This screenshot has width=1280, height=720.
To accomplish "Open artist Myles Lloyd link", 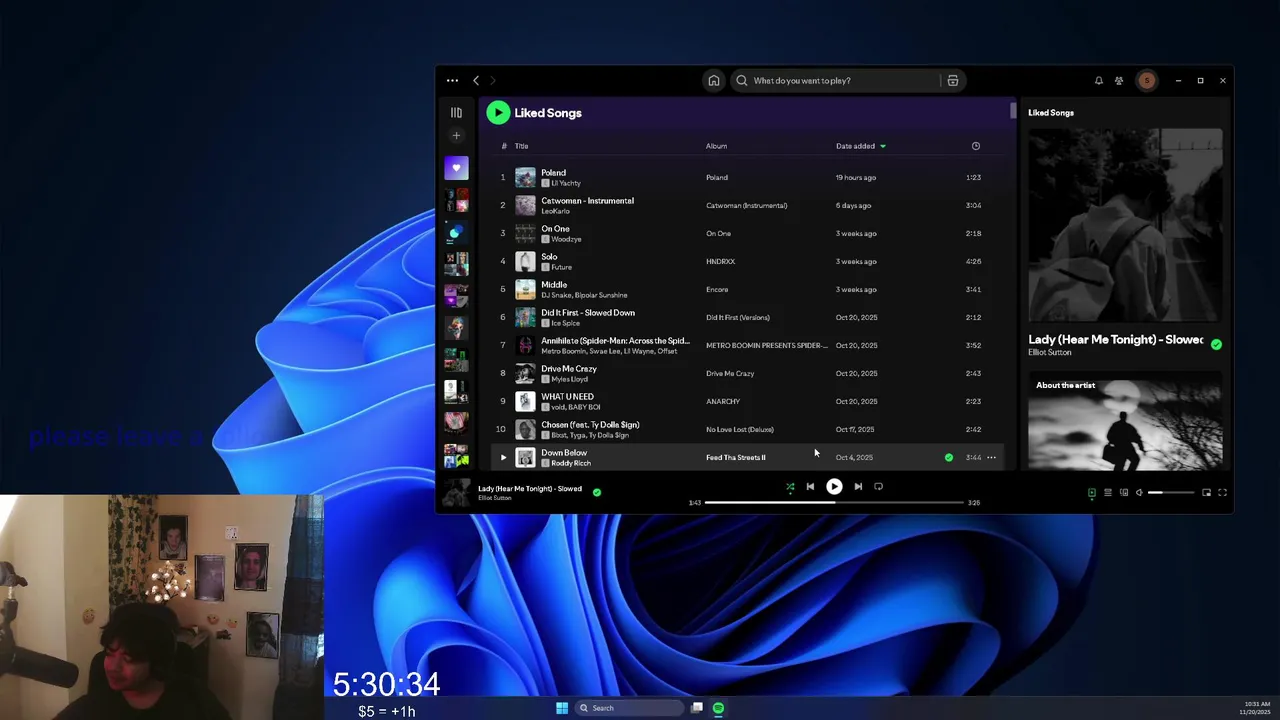I will click(x=570, y=379).
